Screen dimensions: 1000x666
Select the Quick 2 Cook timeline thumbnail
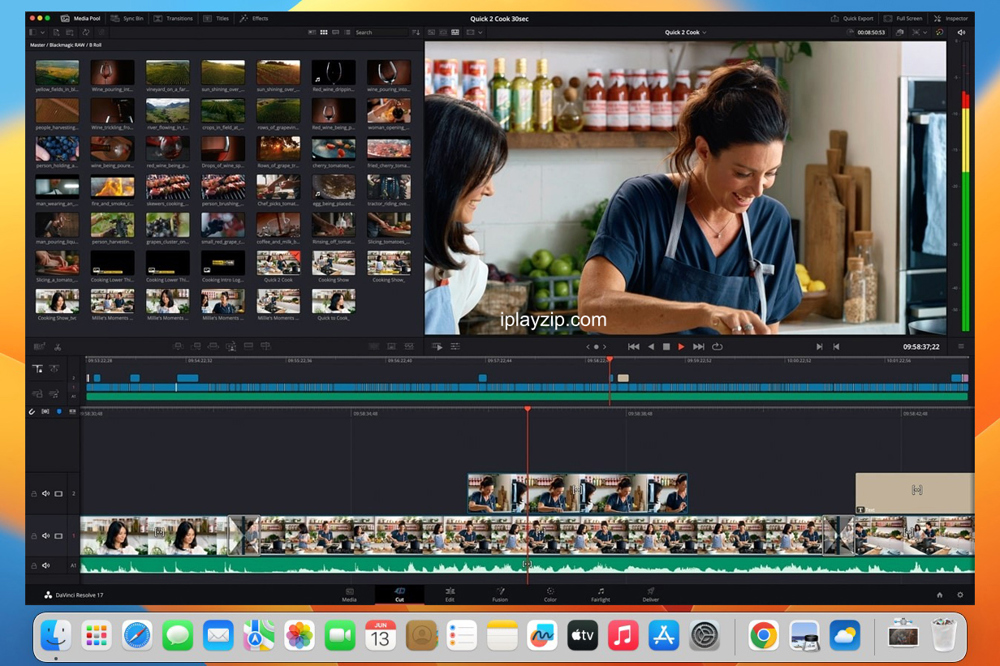click(x=279, y=263)
